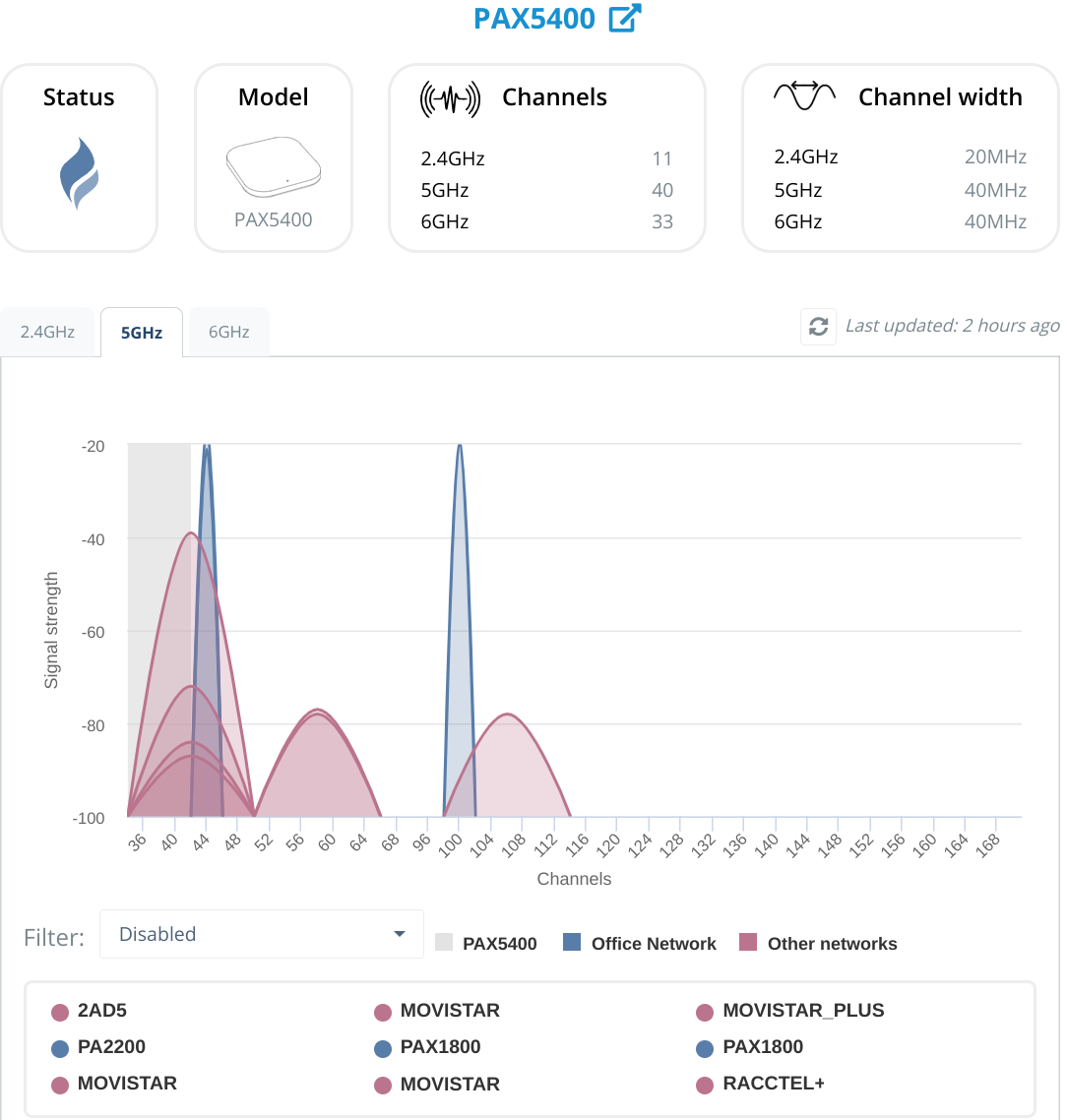Open the PAX5400 external link icon
The width and height of the screenshot is (1067, 1120).
(625, 18)
